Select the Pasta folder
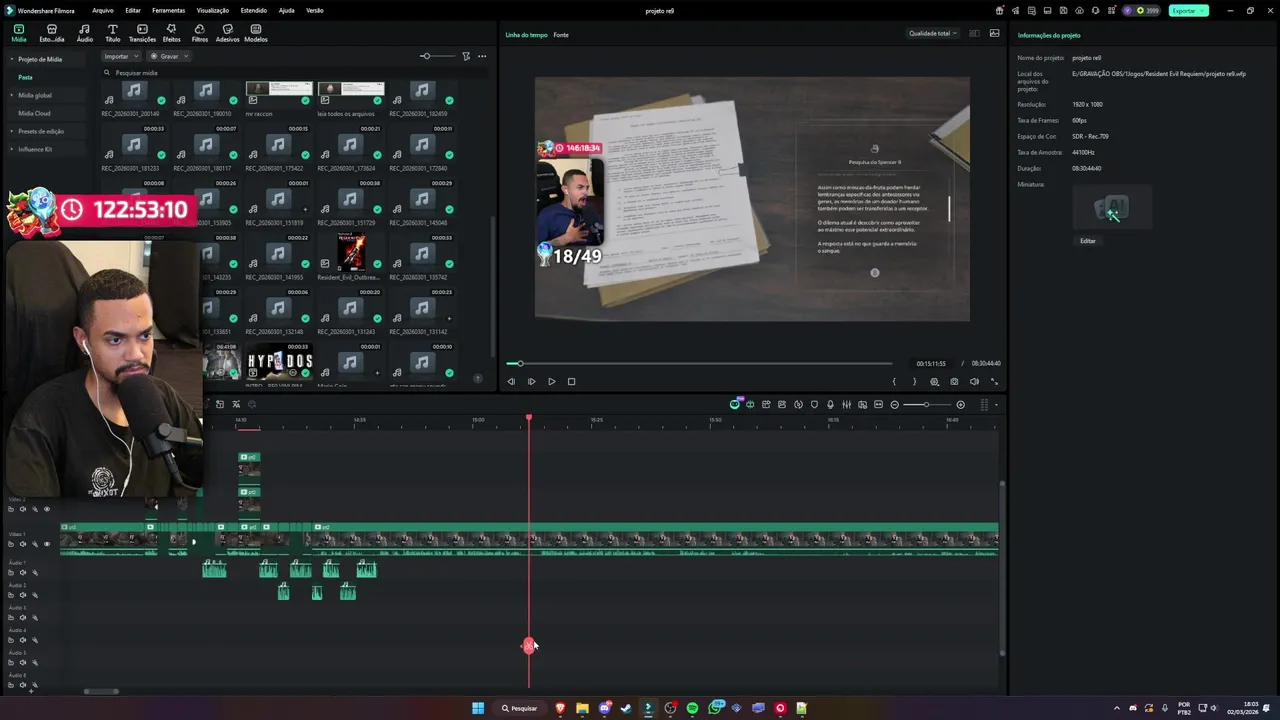 coord(25,77)
